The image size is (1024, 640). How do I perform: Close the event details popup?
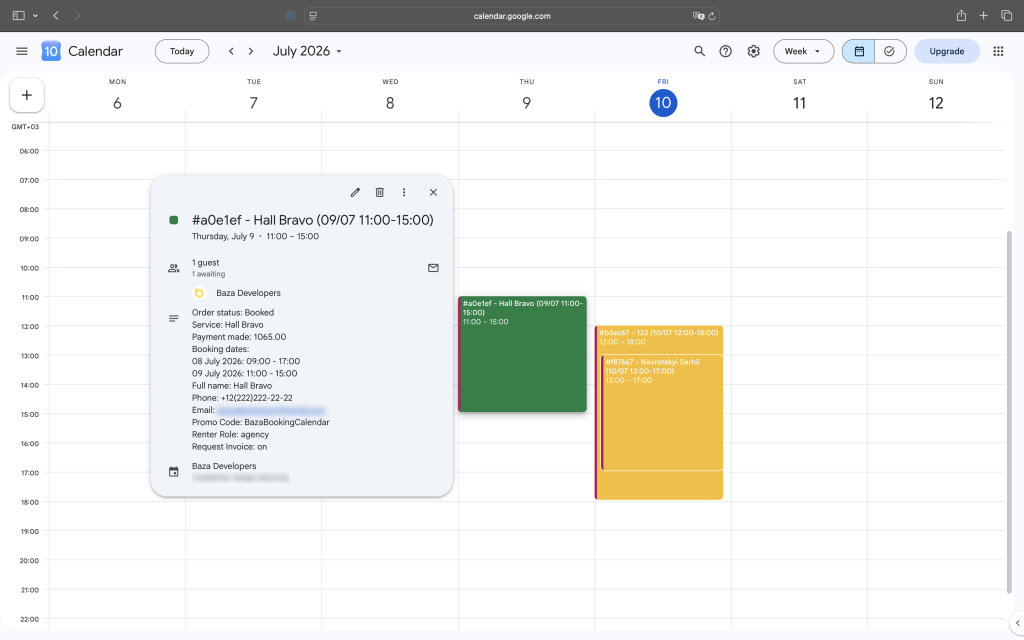[433, 192]
